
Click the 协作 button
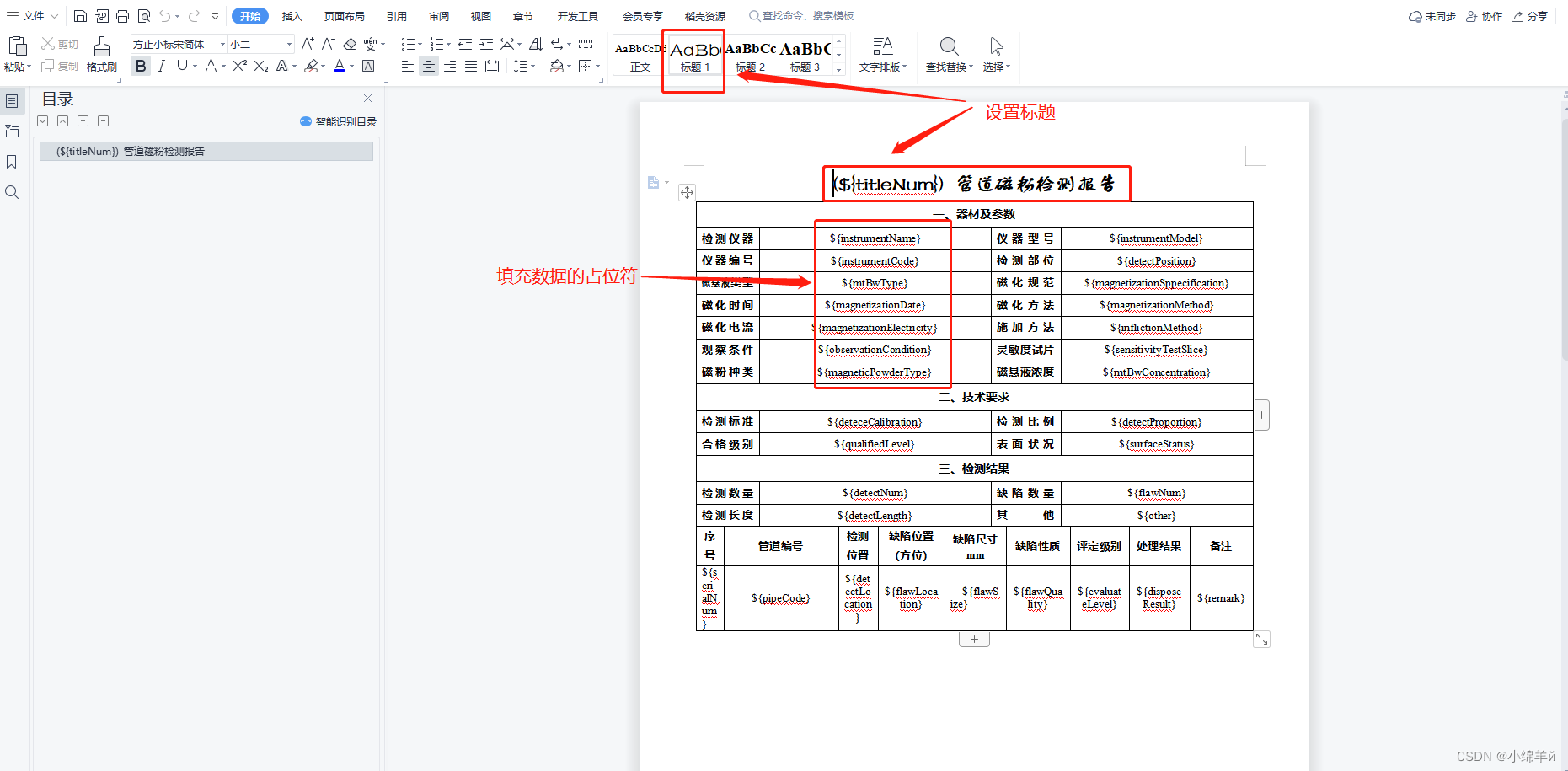click(1485, 16)
